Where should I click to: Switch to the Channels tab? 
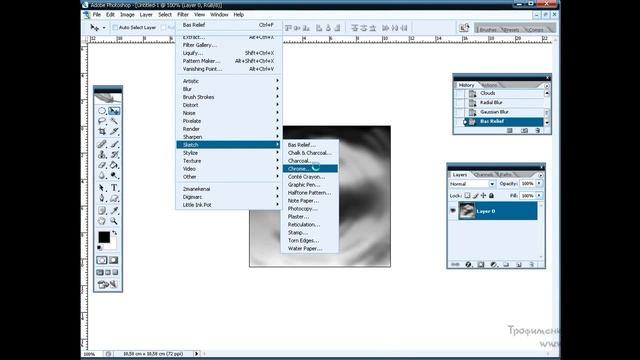[x=483, y=175]
